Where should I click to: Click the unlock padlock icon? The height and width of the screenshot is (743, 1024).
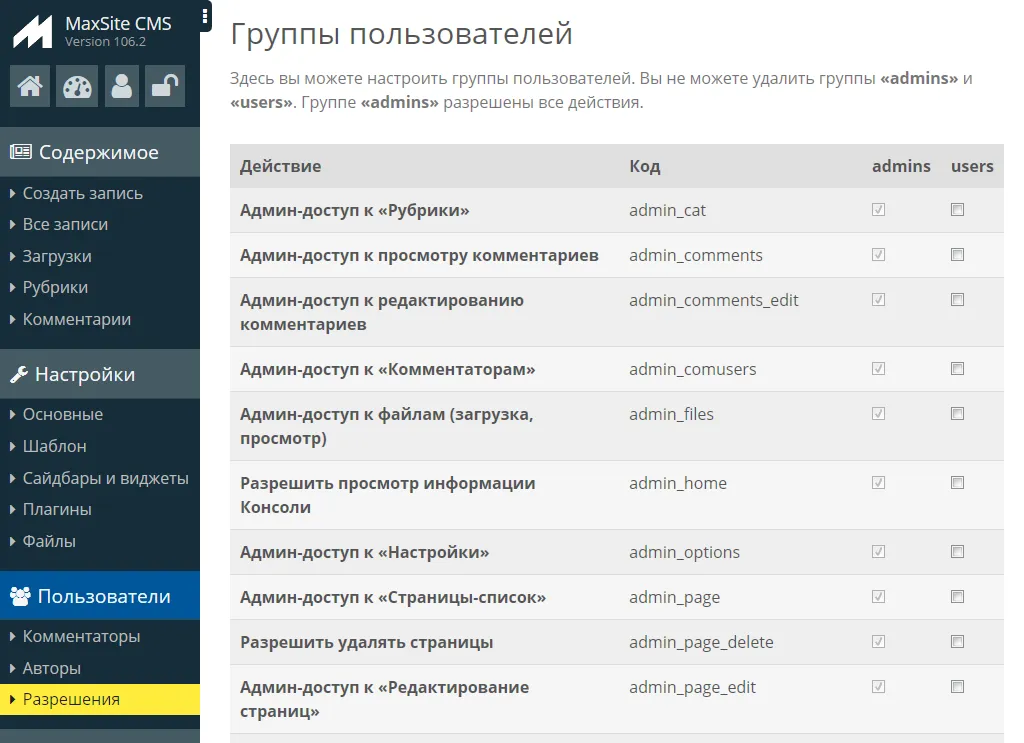pos(164,86)
